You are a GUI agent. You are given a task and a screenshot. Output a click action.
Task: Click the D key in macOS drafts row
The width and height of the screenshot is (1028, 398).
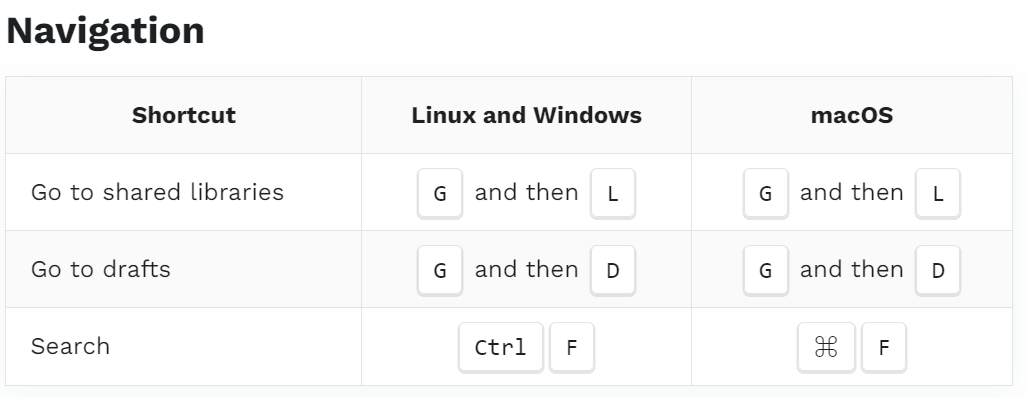tap(938, 270)
